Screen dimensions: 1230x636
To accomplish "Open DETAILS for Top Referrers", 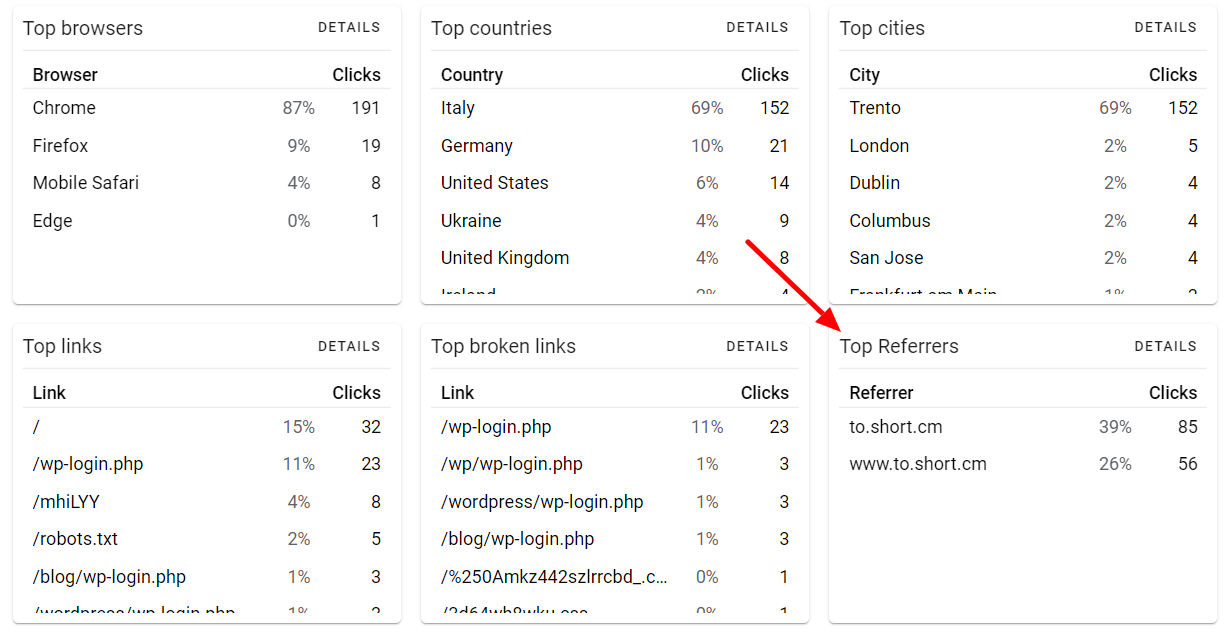I will (1165, 345).
